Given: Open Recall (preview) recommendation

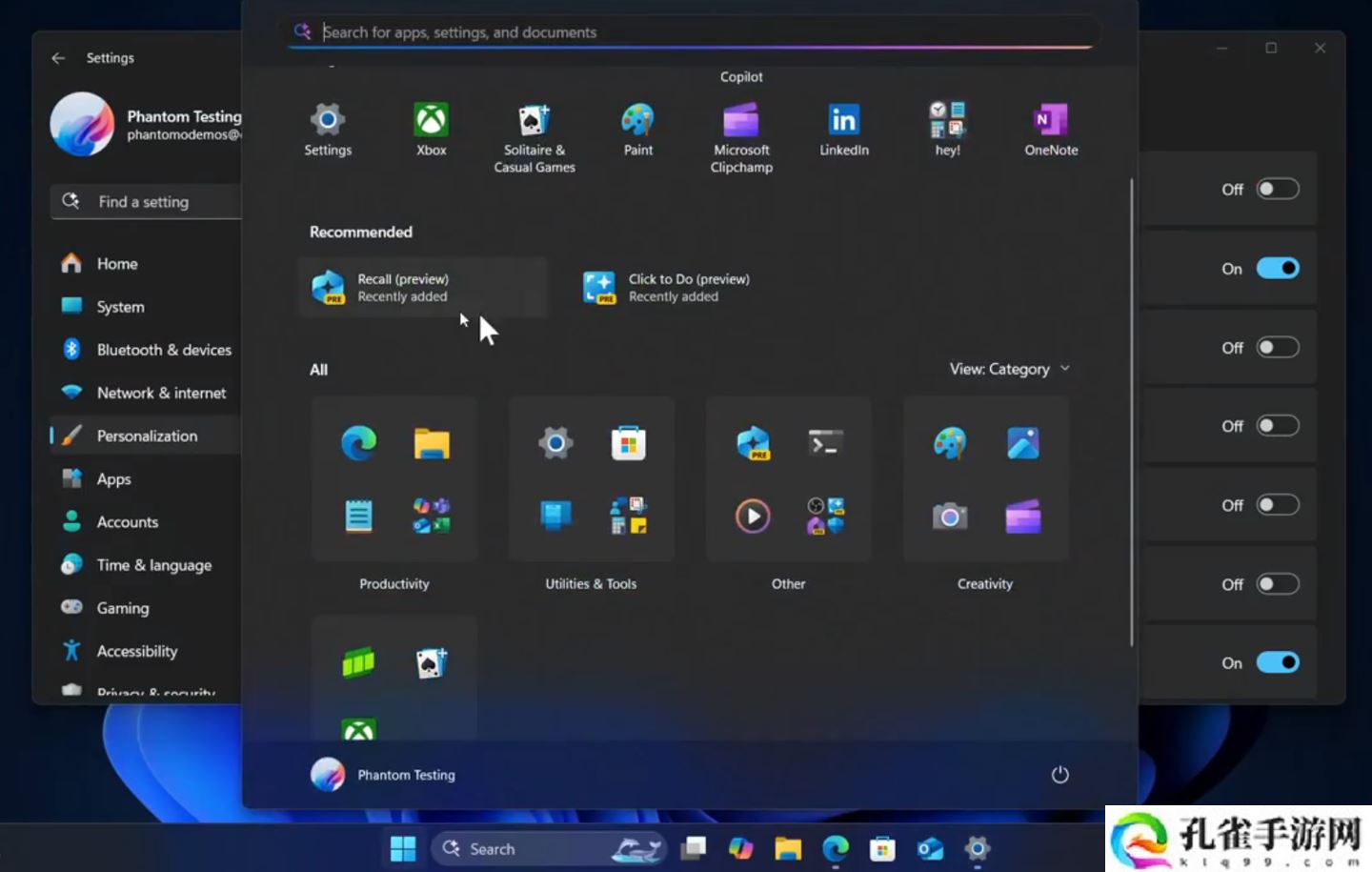Looking at the screenshot, I should pyautogui.click(x=423, y=287).
